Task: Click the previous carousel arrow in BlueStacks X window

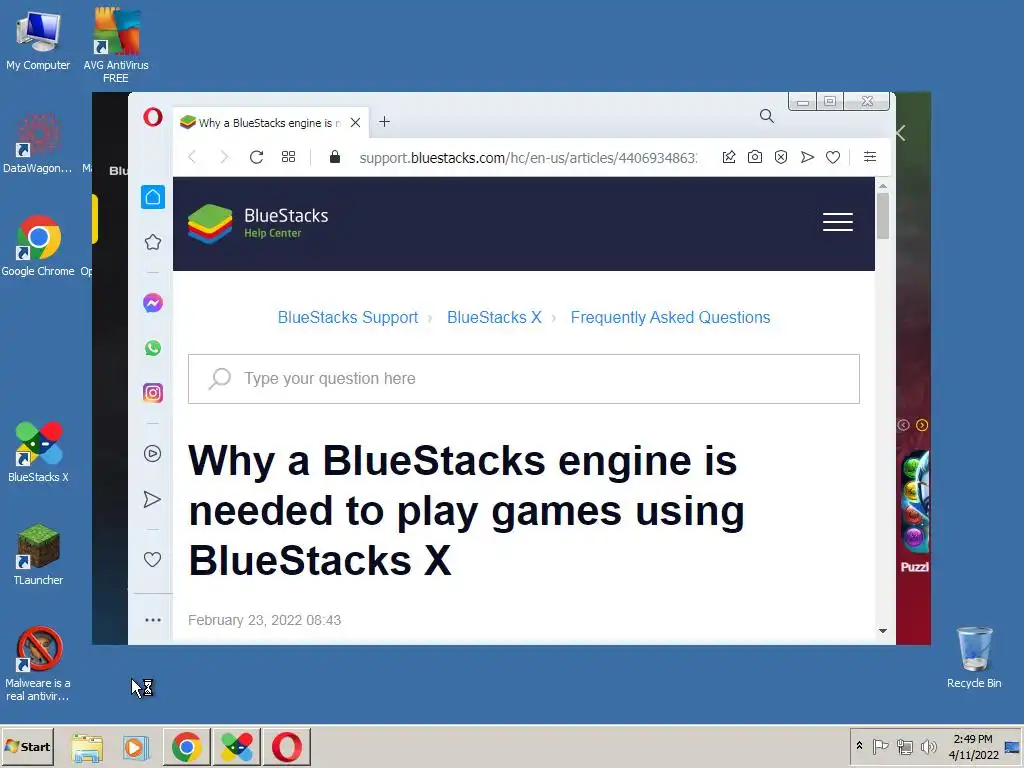Action: tap(903, 425)
